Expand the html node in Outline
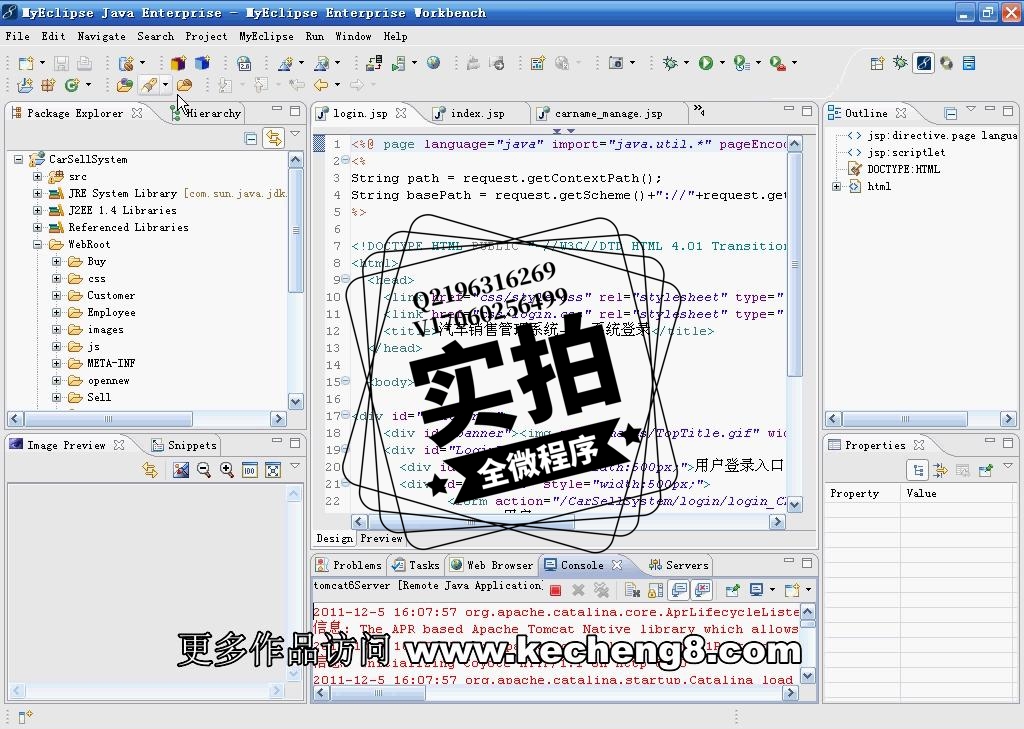The image size is (1024, 729). pos(836,186)
